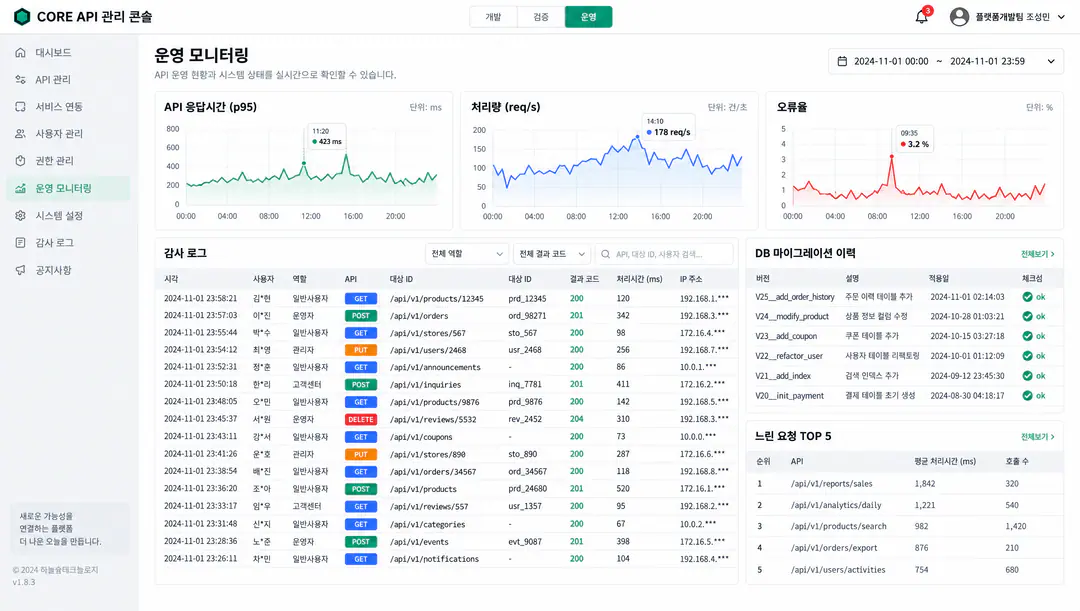The width and height of the screenshot is (1080, 611).
Task: Click the 서비스 연동 sidebar icon
Action: coord(21,107)
